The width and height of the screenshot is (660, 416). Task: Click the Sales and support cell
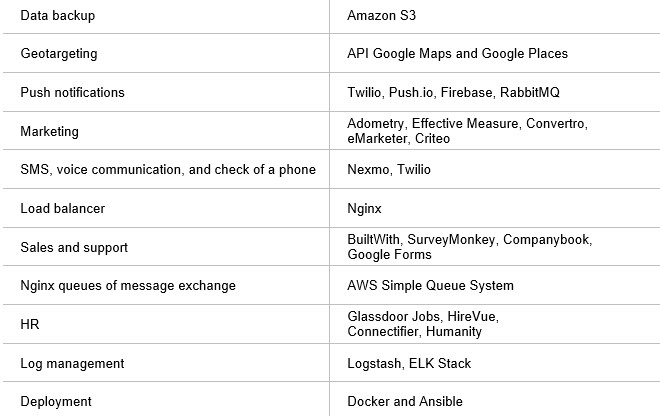tap(74, 247)
